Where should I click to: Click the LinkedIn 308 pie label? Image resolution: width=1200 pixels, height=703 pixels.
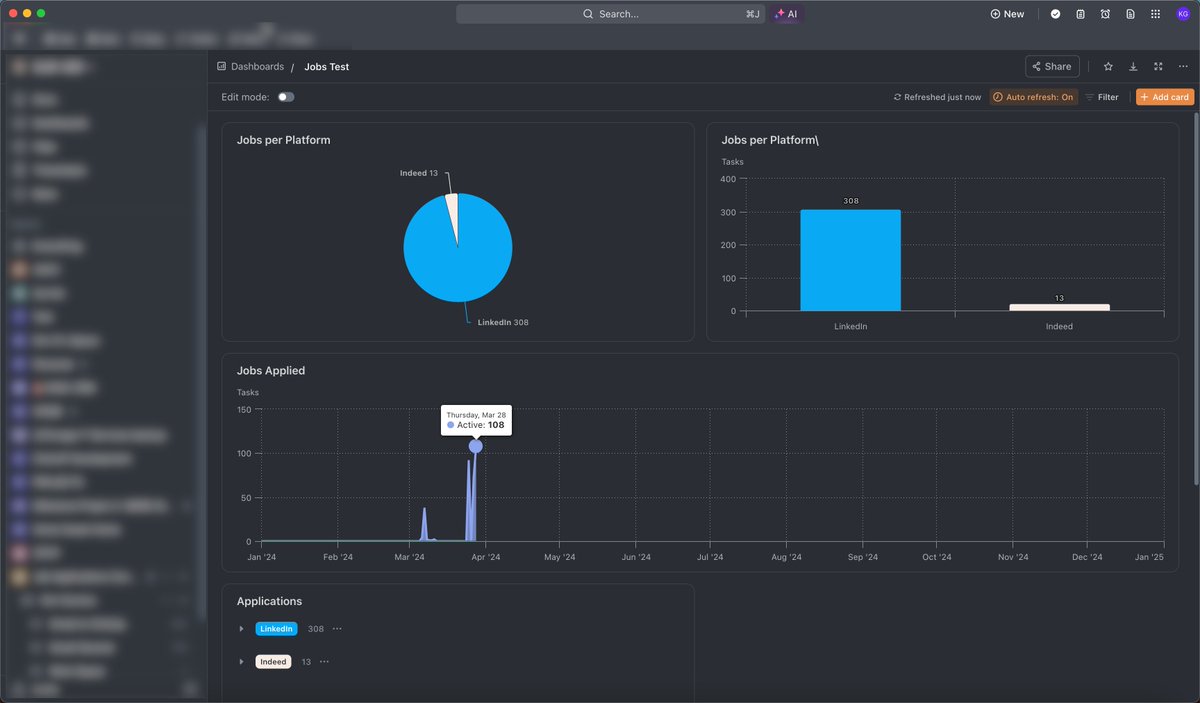503,323
